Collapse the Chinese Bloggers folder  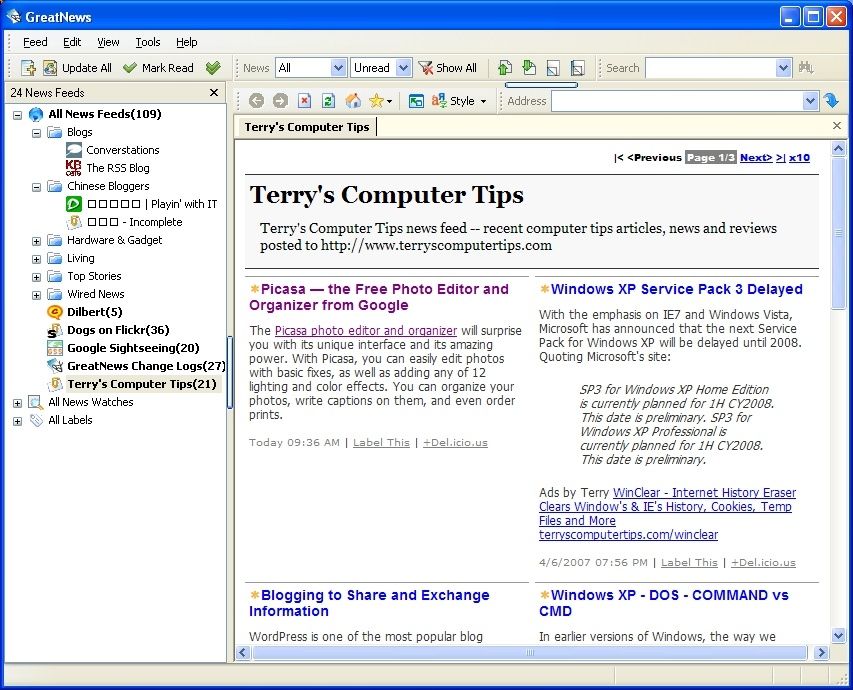click(x=36, y=187)
